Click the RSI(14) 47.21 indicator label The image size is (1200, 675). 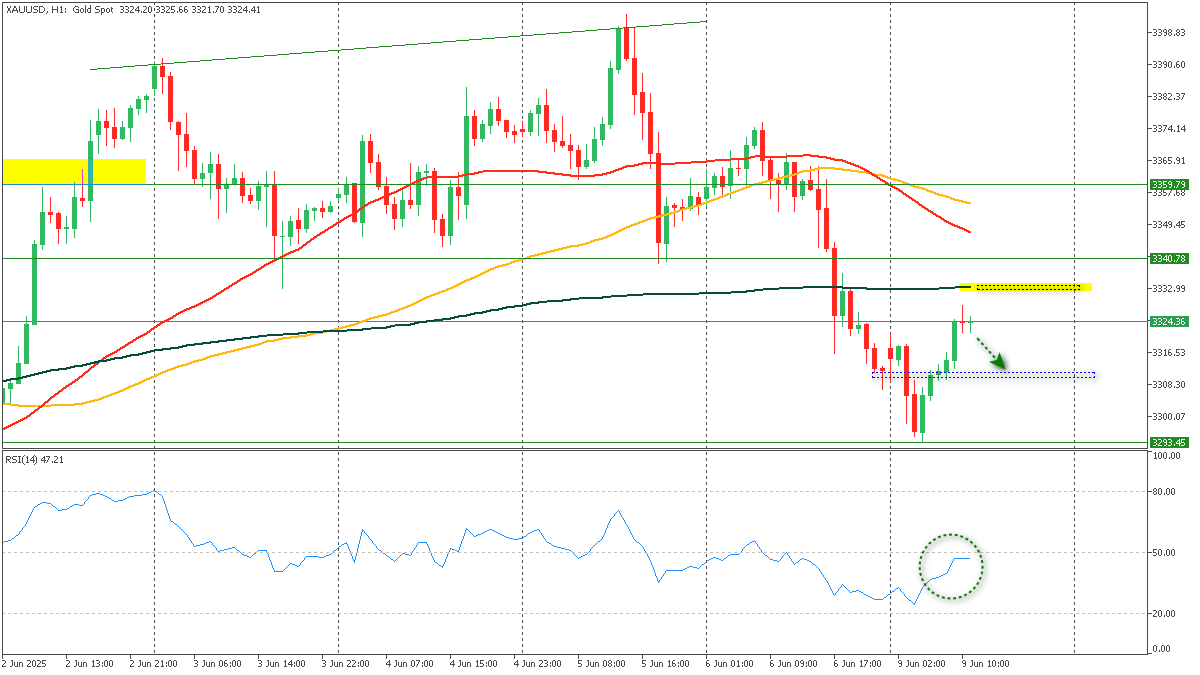[x=35, y=459]
